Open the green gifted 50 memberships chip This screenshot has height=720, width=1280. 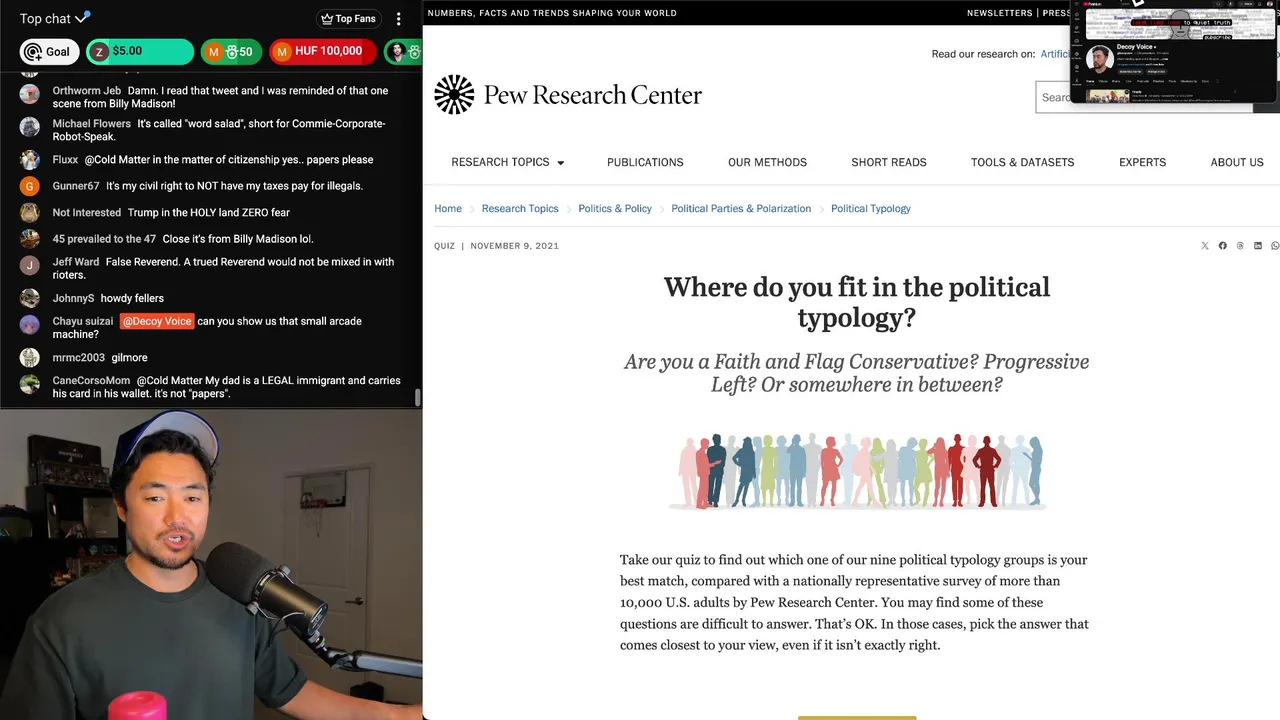coord(231,52)
